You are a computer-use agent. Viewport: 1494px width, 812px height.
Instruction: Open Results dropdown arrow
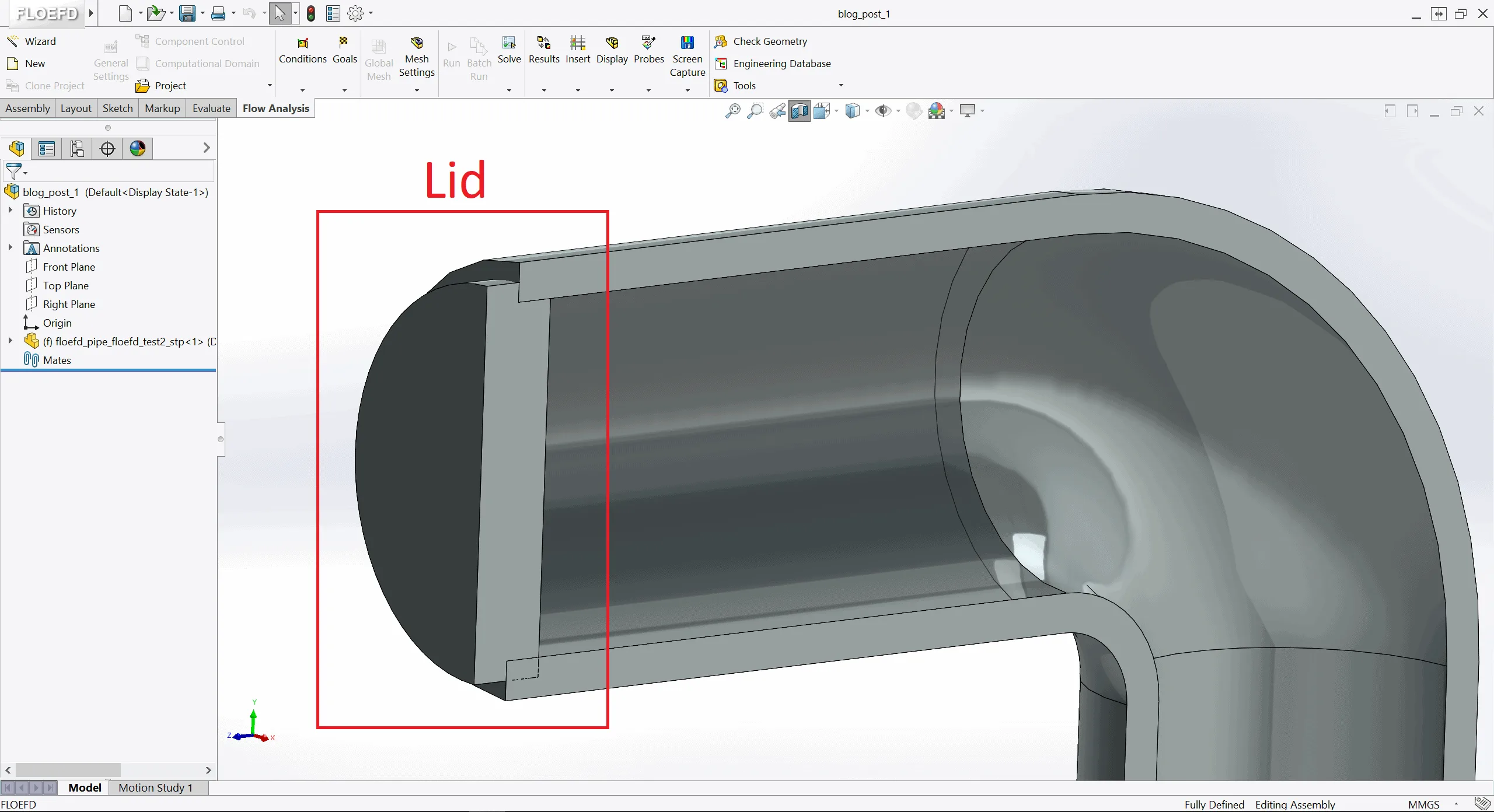544,90
